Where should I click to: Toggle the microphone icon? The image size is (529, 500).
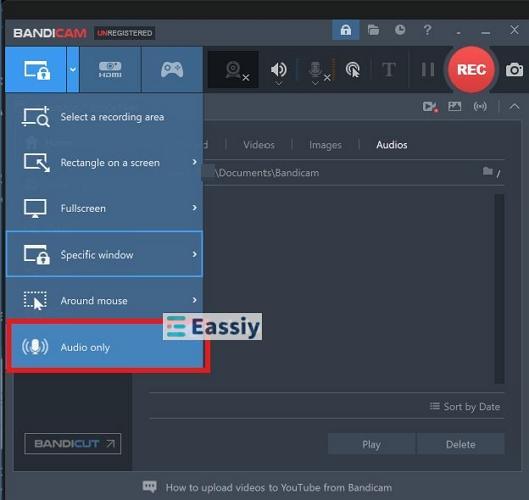point(315,69)
